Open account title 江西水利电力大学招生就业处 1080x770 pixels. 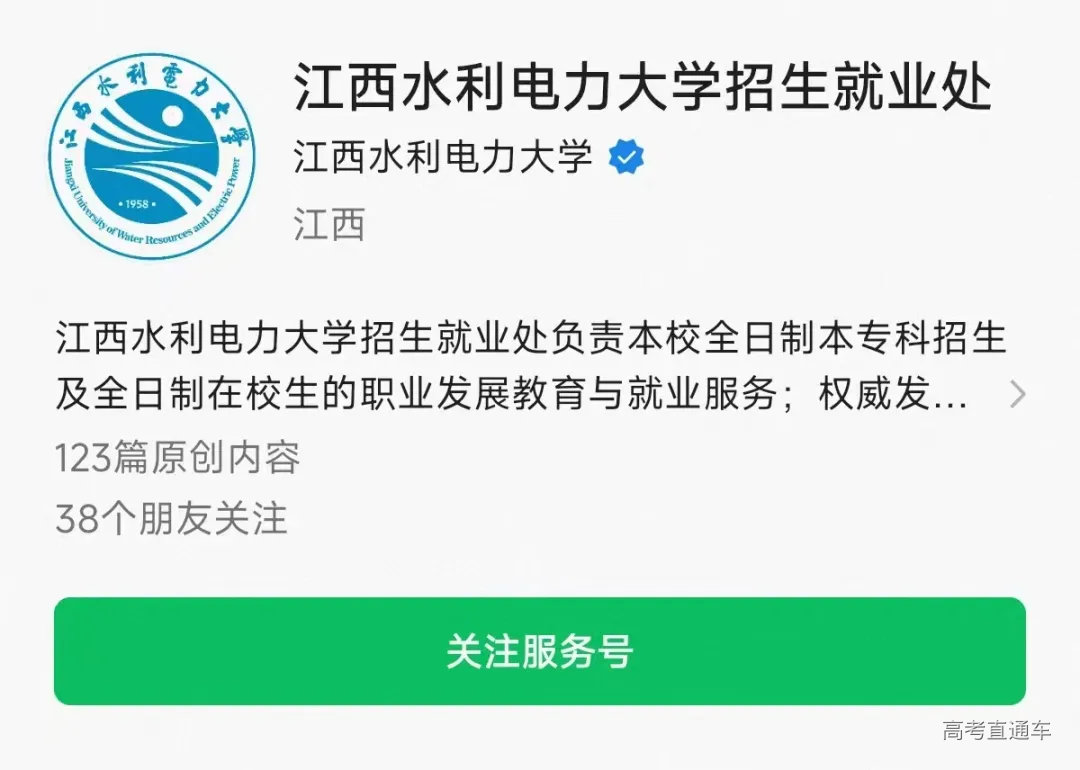point(643,87)
